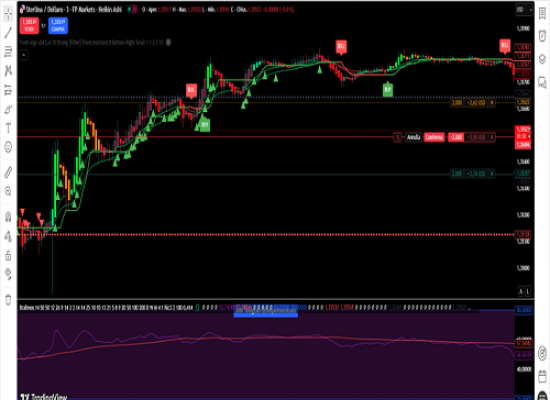Viewport: 550px width, 400px height.
Task: Click the blue Compra buy button
Action: 58,25
